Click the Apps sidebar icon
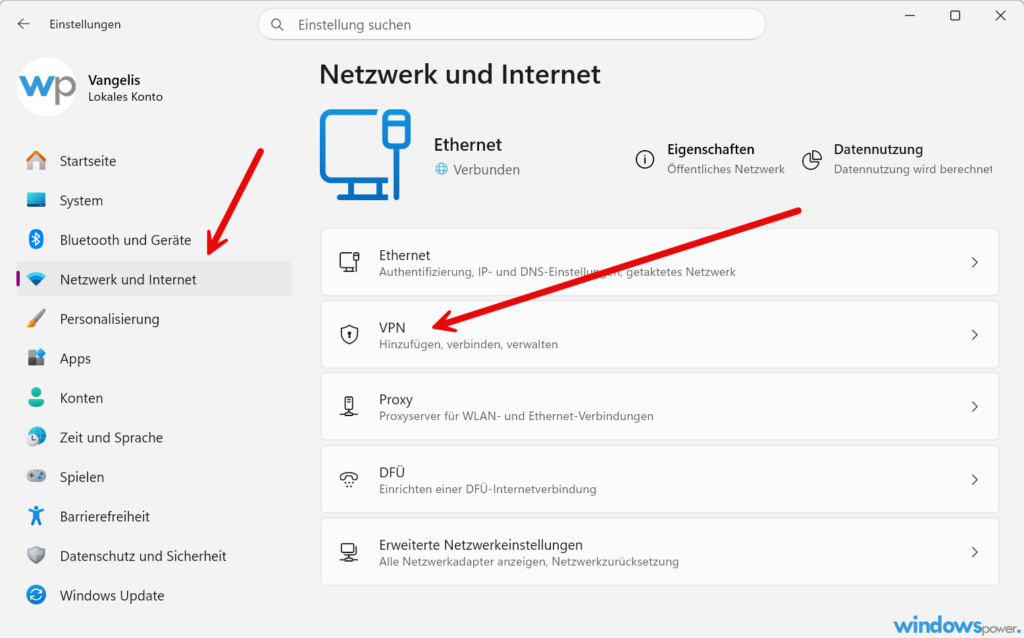The height and width of the screenshot is (638, 1024). [36, 358]
